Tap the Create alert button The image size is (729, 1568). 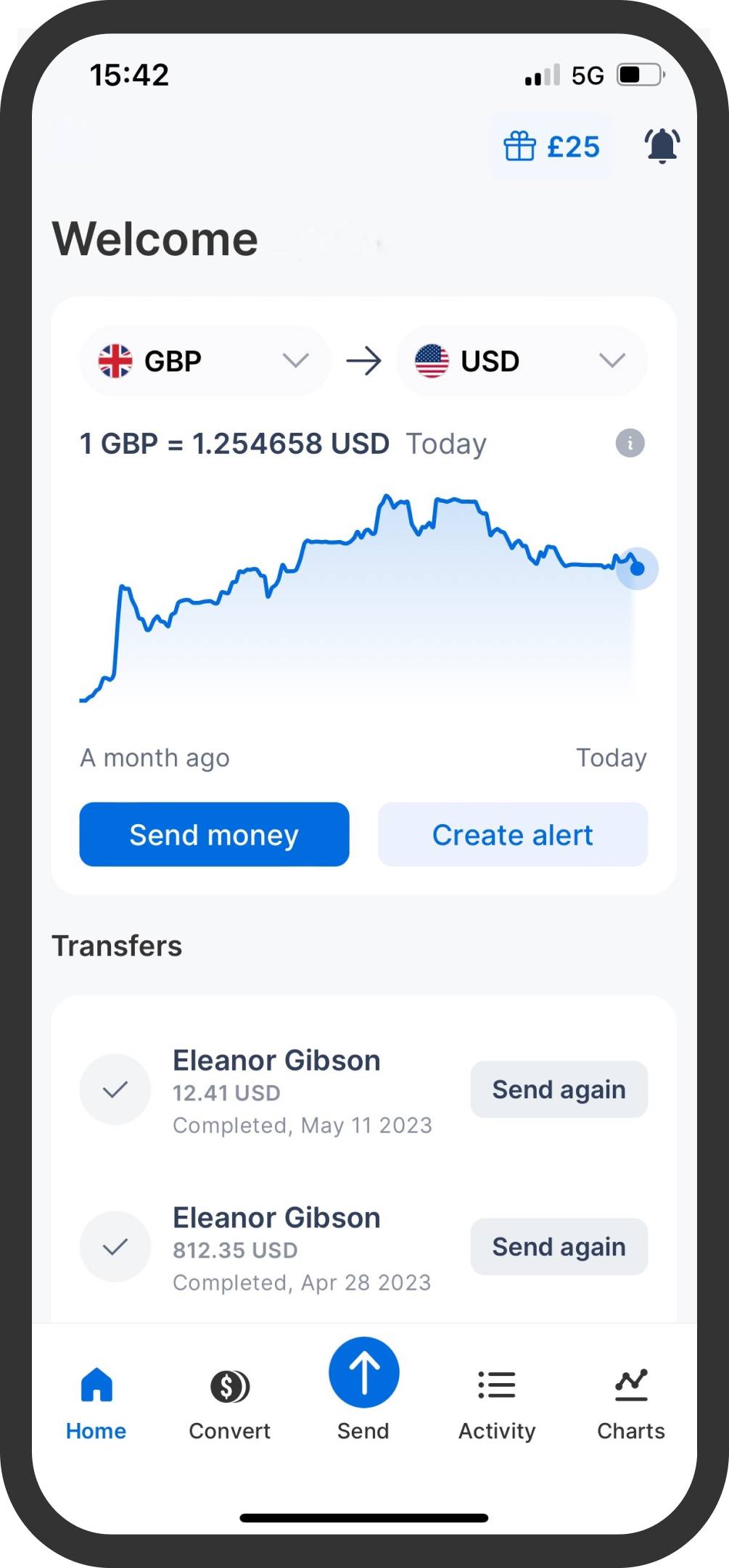pyautogui.click(x=513, y=834)
